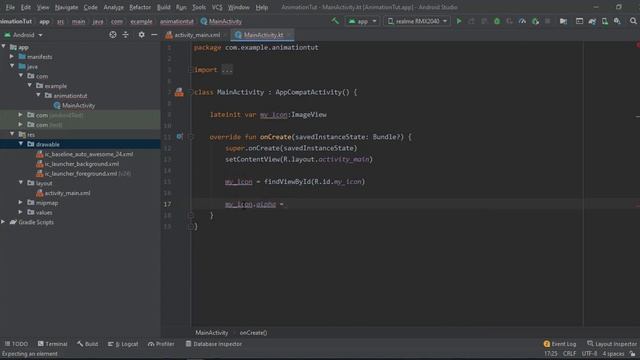Open the realme RMX2040 device dropdown
This screenshot has width=640, height=360.
pos(416,21)
